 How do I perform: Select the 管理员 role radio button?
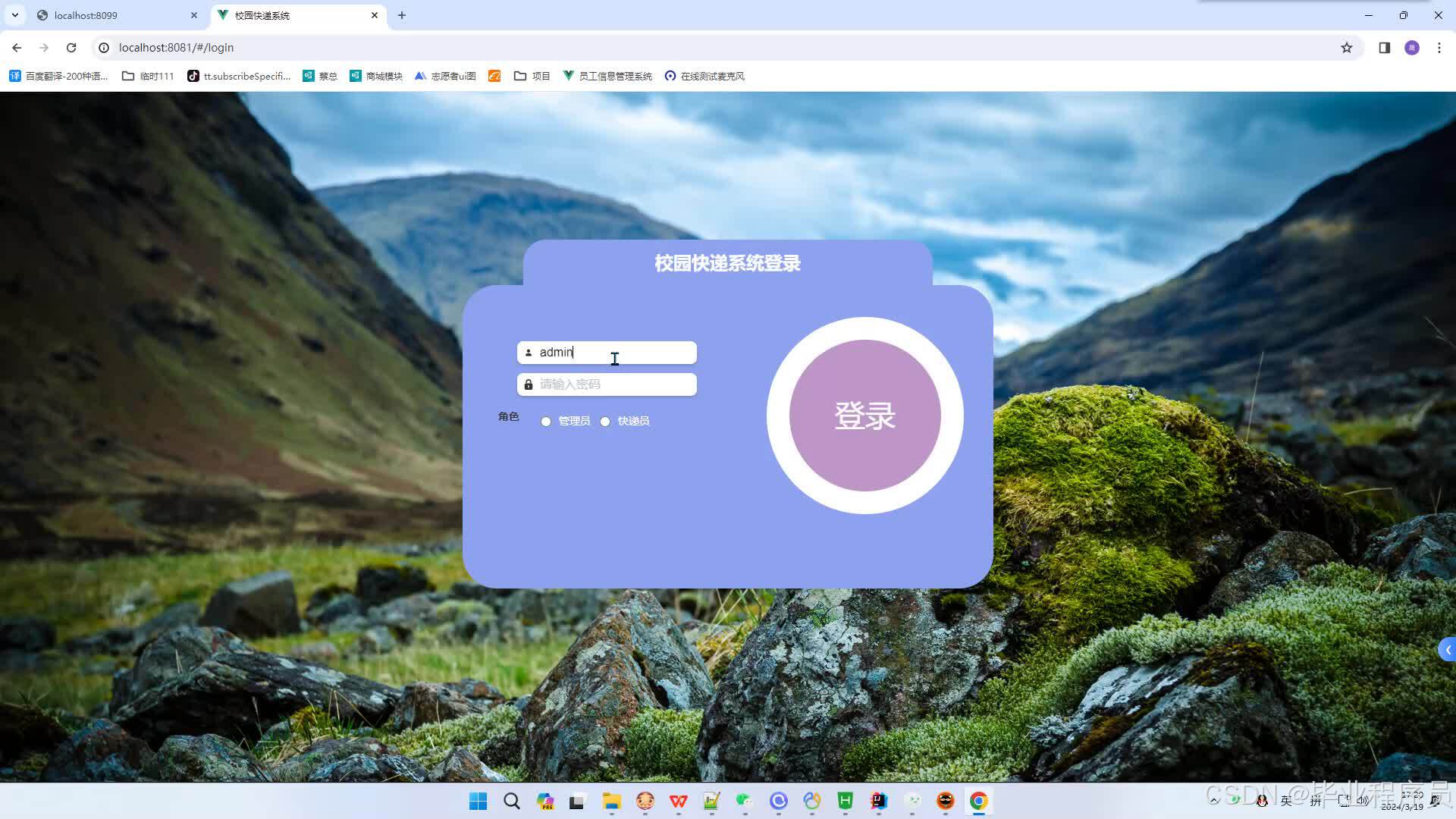[x=546, y=421]
